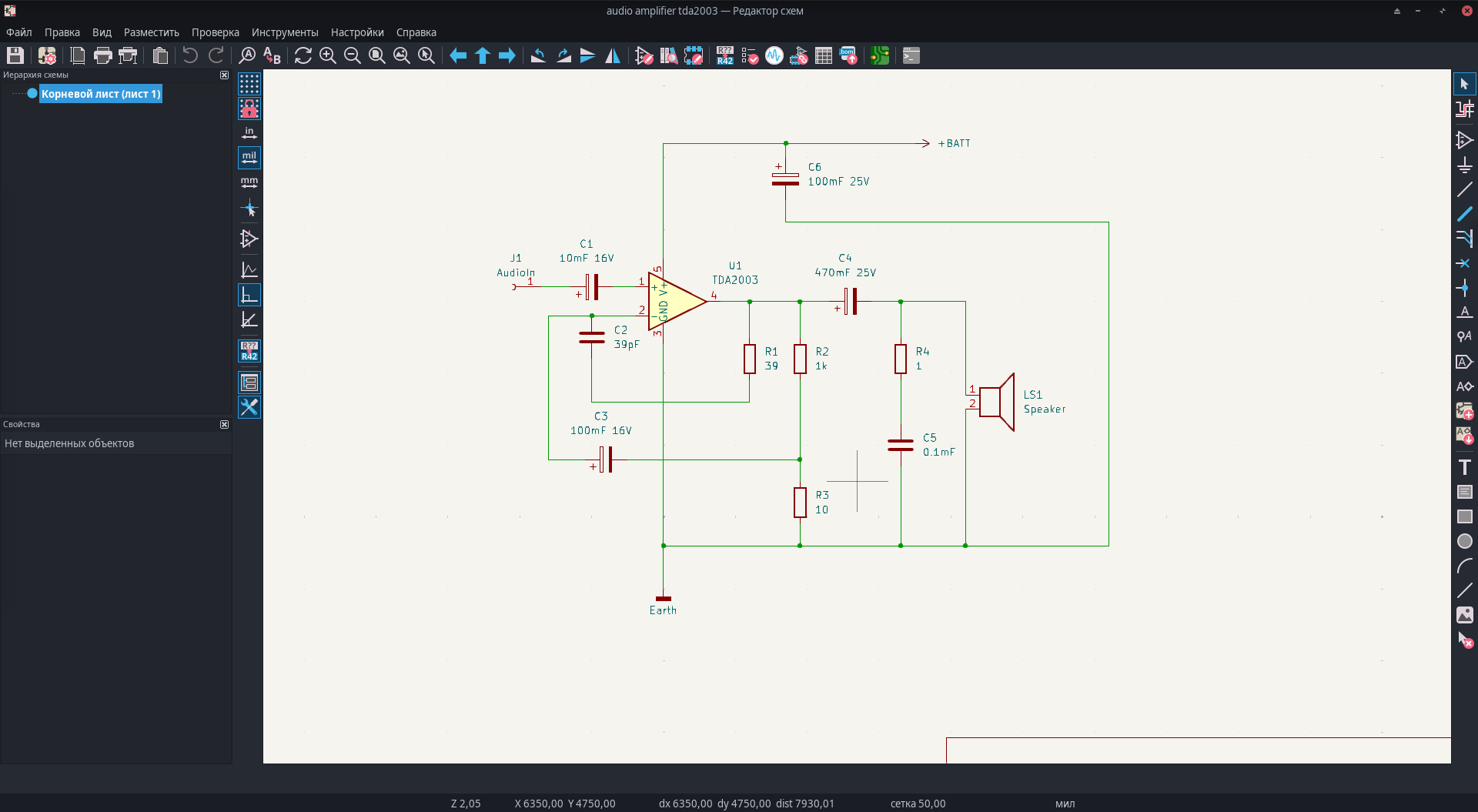Rotate selection clockwise
The width and height of the screenshot is (1478, 812).
(563, 55)
